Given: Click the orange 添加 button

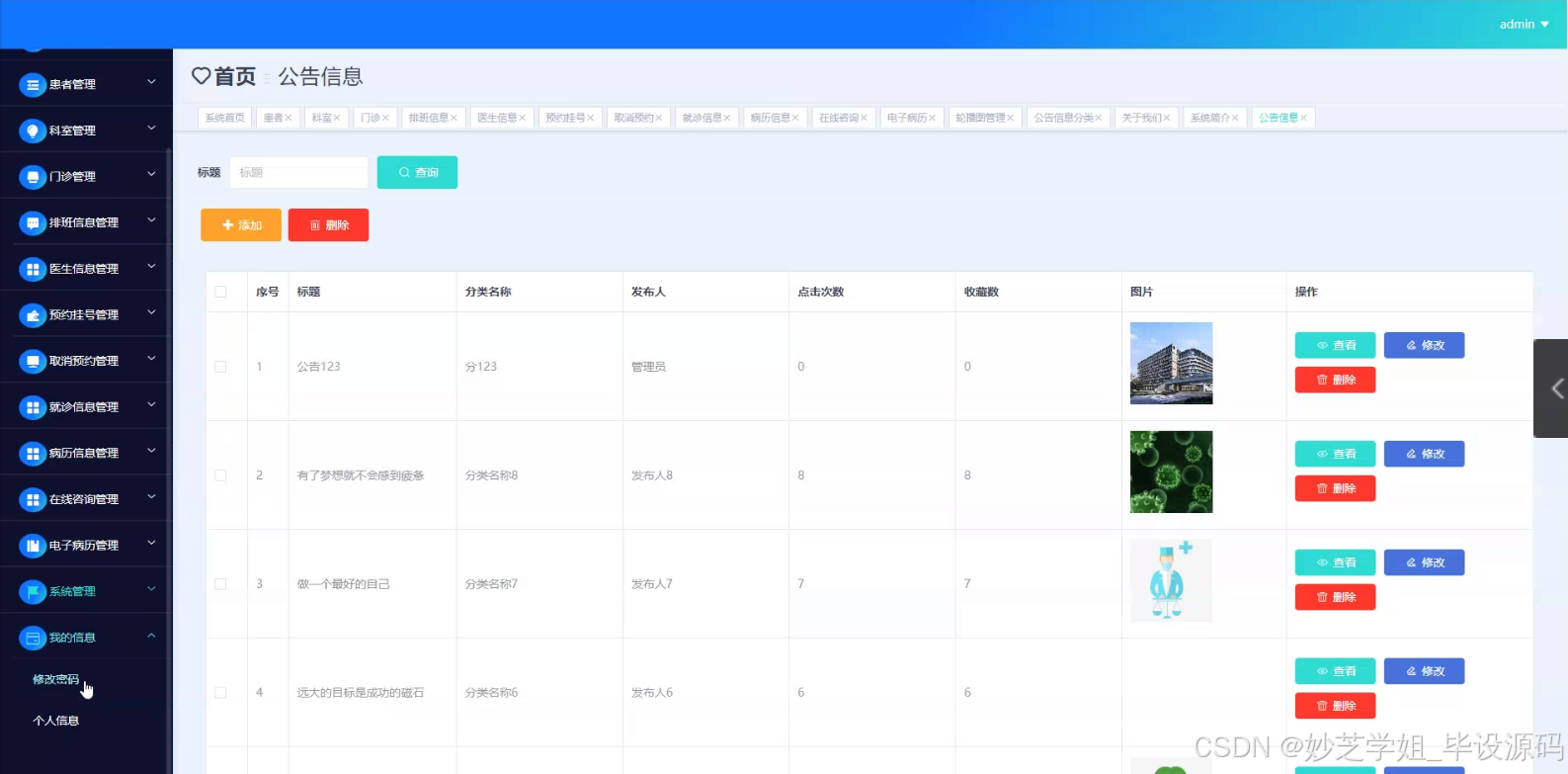Looking at the screenshot, I should click(241, 225).
